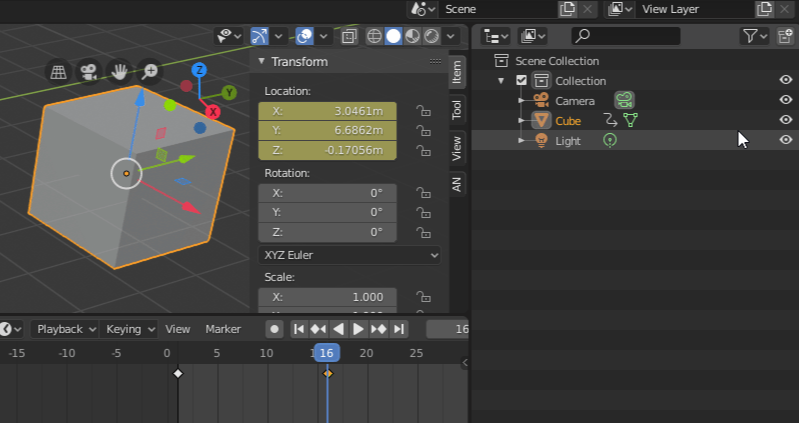Open the timeline Playback menu
The width and height of the screenshot is (799, 423).
click(65, 329)
